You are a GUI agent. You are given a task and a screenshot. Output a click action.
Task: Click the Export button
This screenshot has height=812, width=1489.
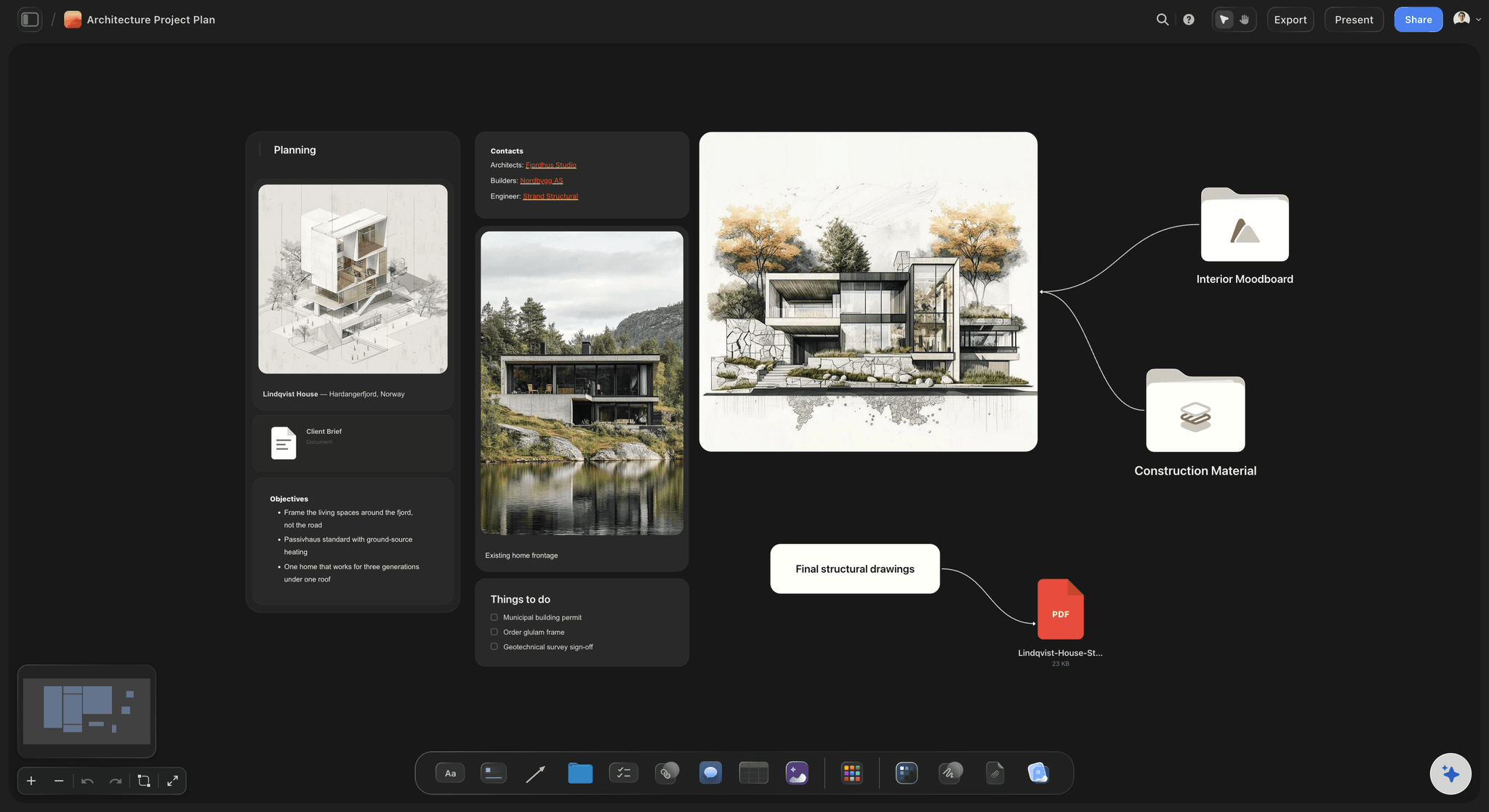(1291, 20)
